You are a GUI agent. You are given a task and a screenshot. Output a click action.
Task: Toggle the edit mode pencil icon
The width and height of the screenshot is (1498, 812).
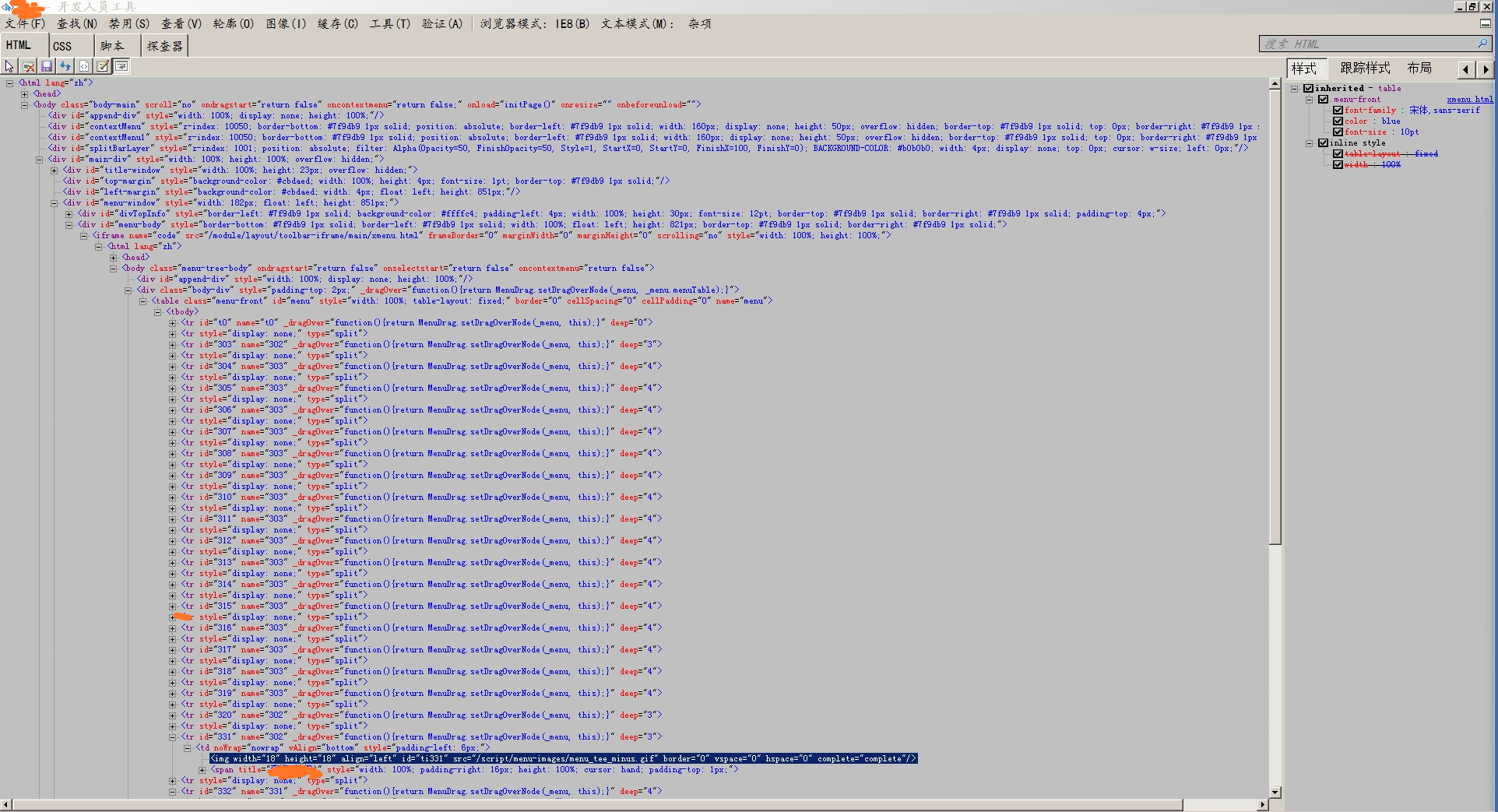coord(103,67)
